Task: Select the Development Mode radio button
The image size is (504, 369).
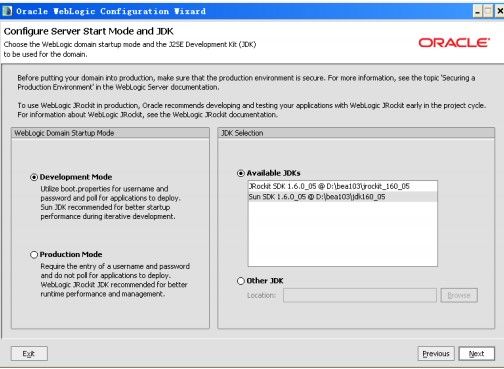Action: pos(34,177)
